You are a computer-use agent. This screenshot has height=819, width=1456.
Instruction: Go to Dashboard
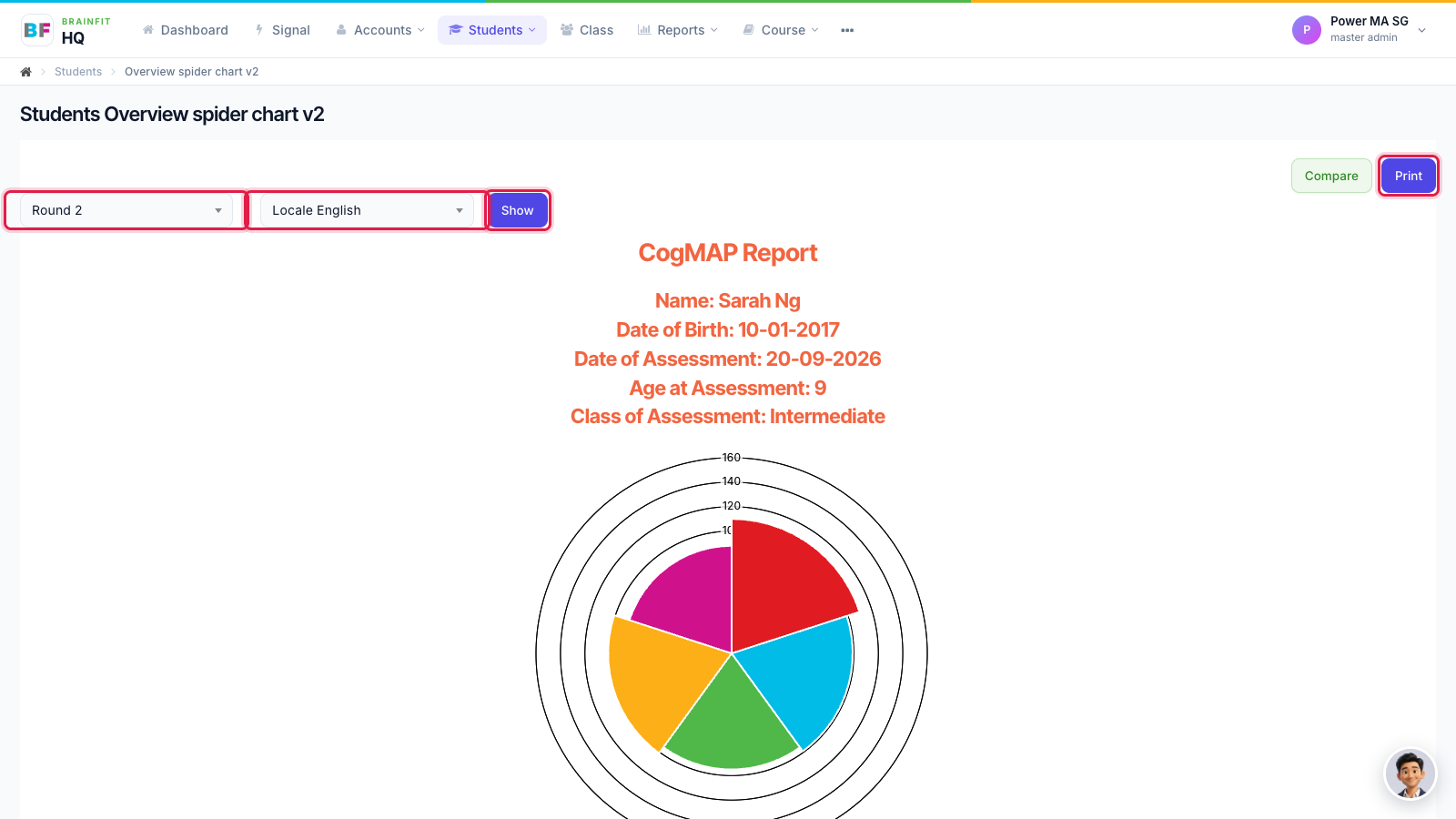pyautogui.click(x=186, y=30)
